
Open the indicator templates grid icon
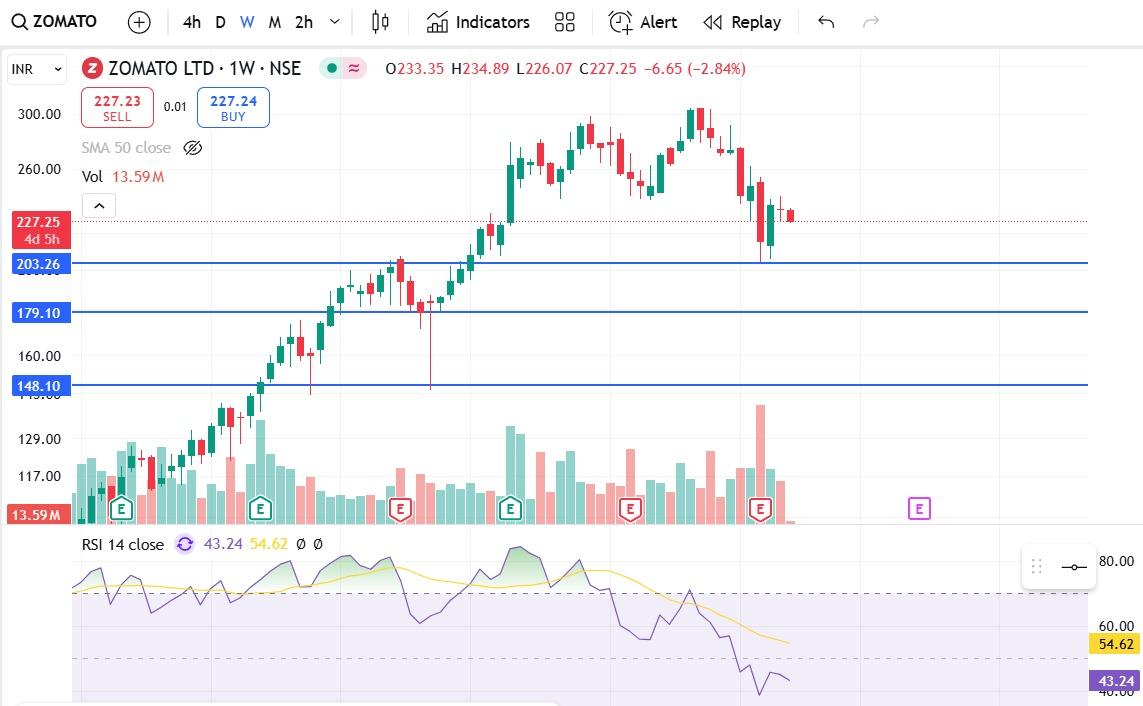(x=564, y=23)
